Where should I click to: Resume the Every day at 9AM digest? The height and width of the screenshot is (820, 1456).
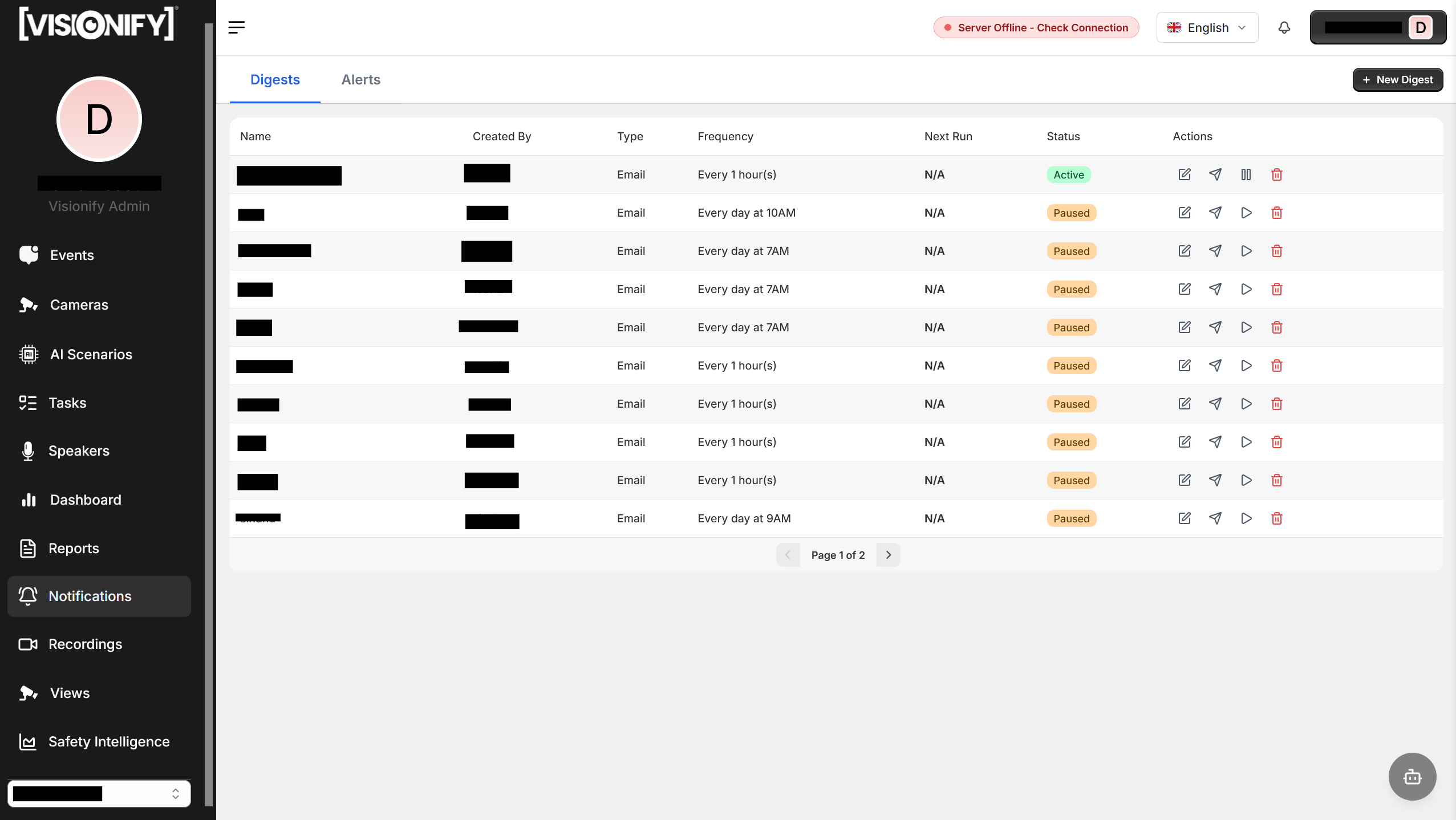click(x=1246, y=518)
